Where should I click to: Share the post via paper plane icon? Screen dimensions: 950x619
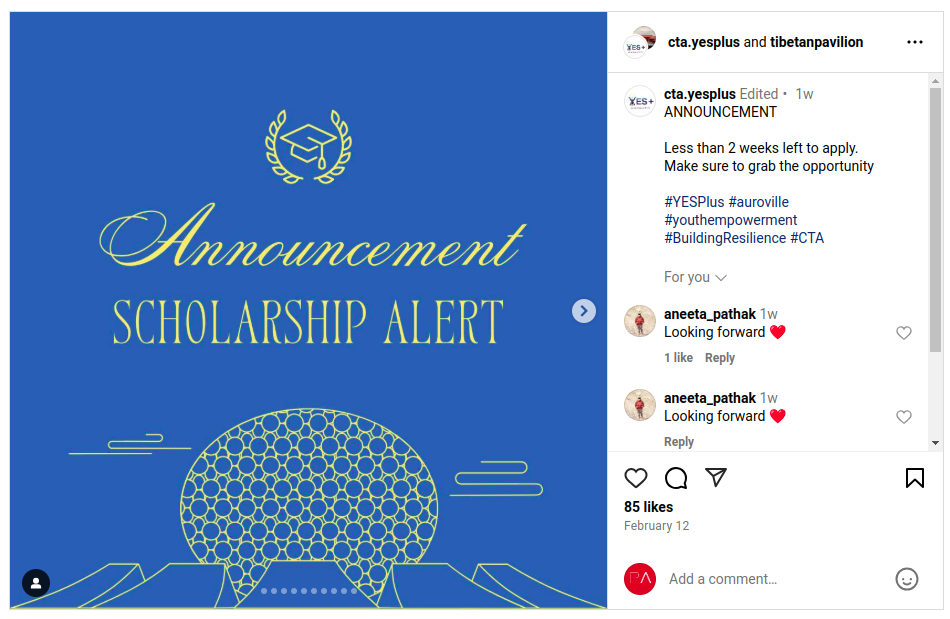716,477
